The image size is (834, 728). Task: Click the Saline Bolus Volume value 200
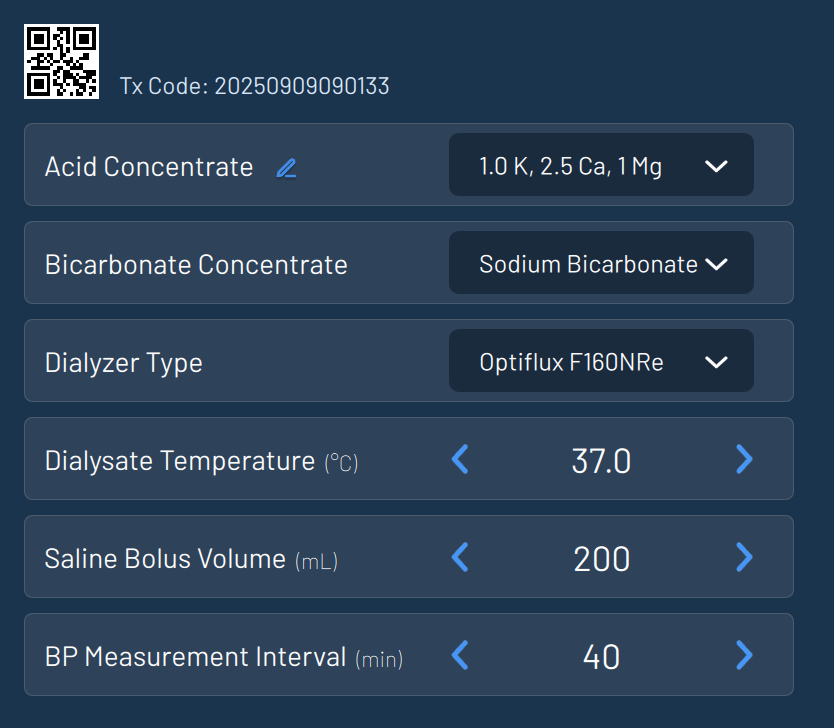coord(601,558)
